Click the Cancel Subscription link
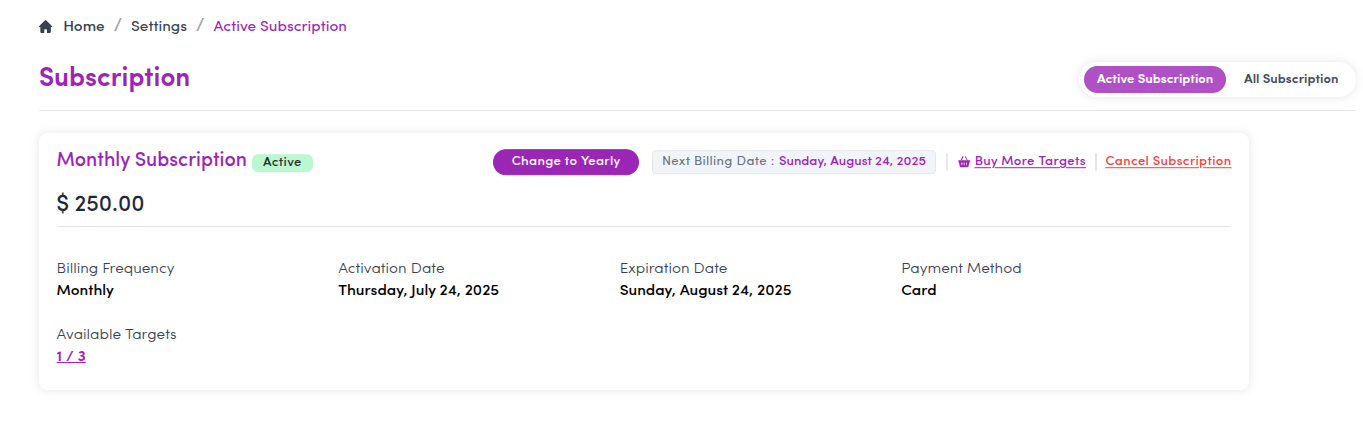The height and width of the screenshot is (429, 1363). pos(1168,161)
